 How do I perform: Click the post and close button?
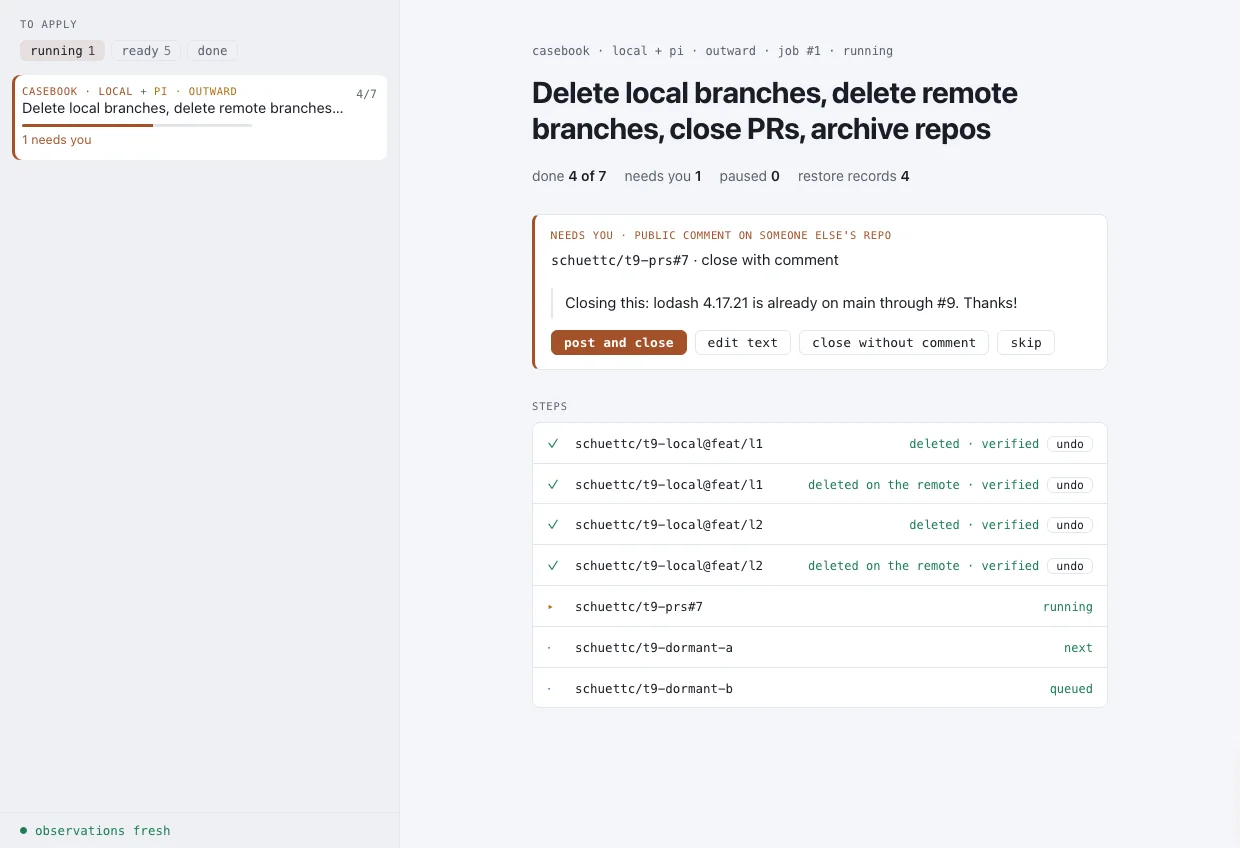coord(618,343)
